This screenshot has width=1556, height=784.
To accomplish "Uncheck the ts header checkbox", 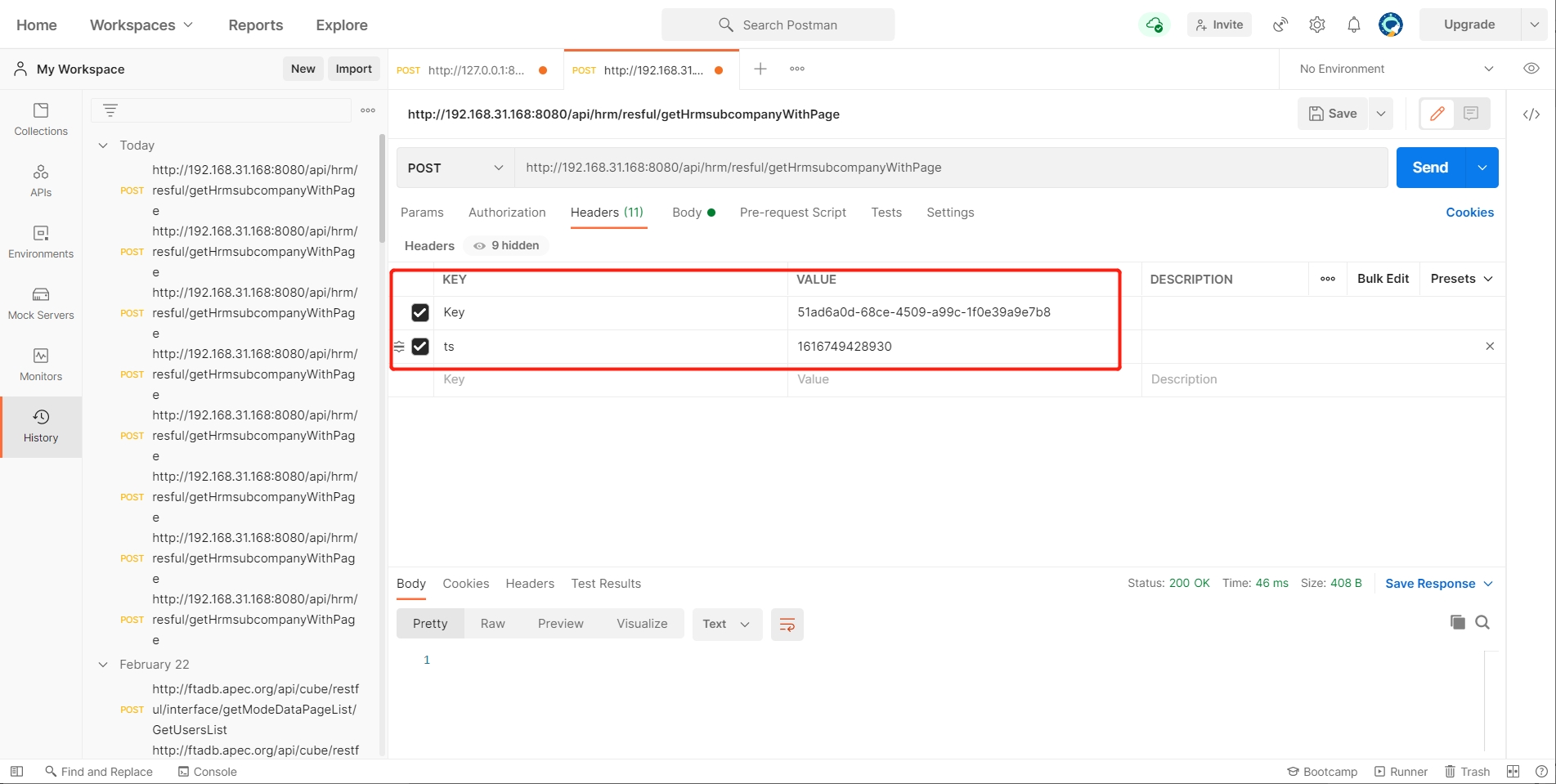I will (420, 347).
